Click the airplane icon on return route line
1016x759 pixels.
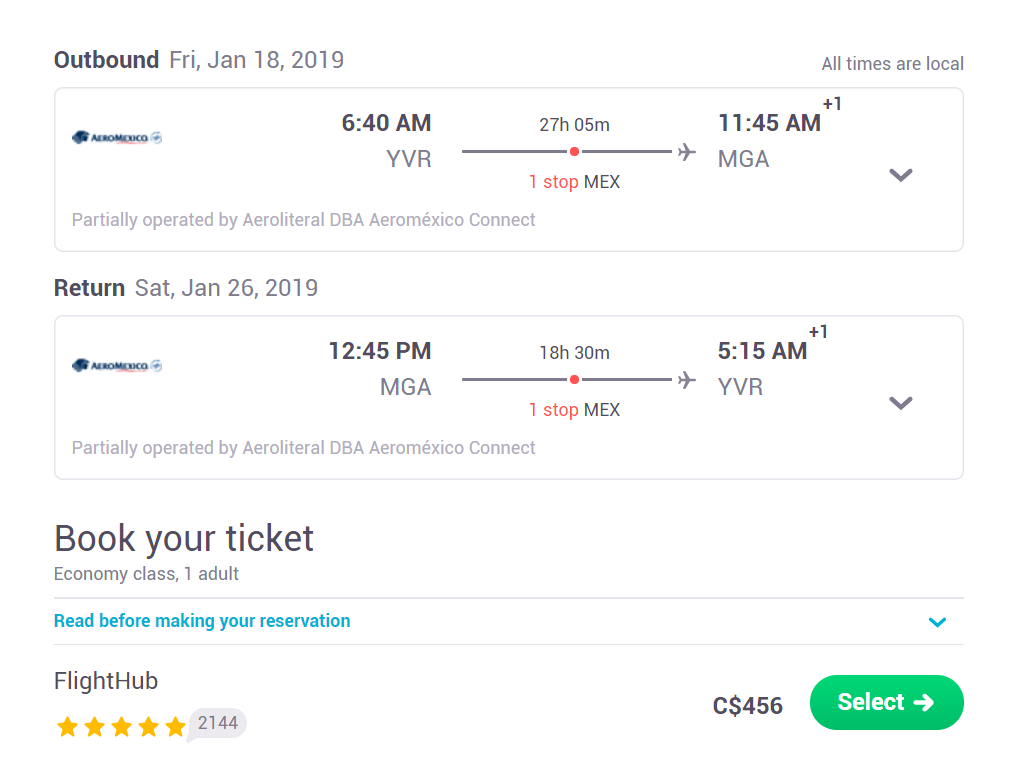(x=686, y=380)
